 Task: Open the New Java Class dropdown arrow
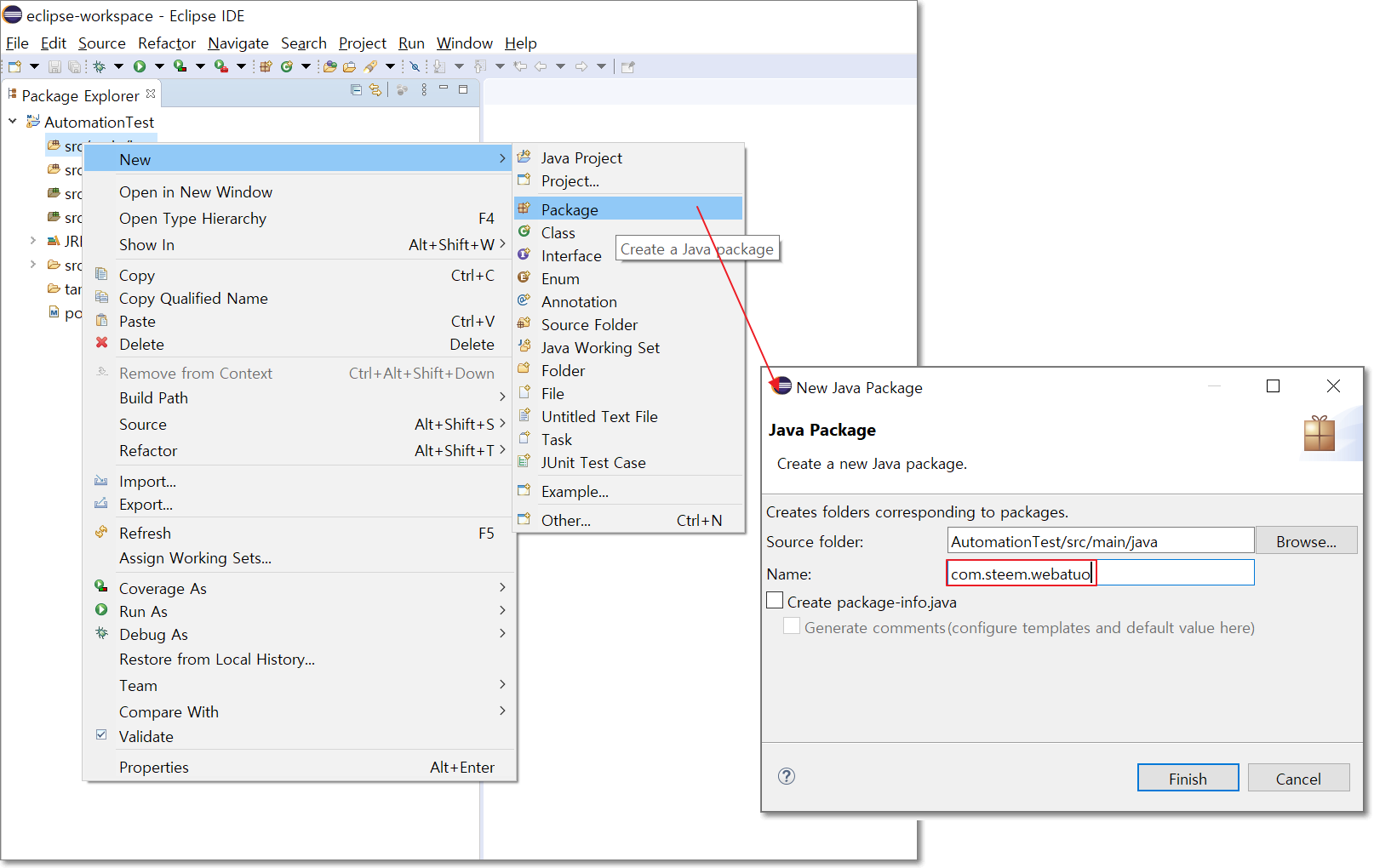coord(306,66)
